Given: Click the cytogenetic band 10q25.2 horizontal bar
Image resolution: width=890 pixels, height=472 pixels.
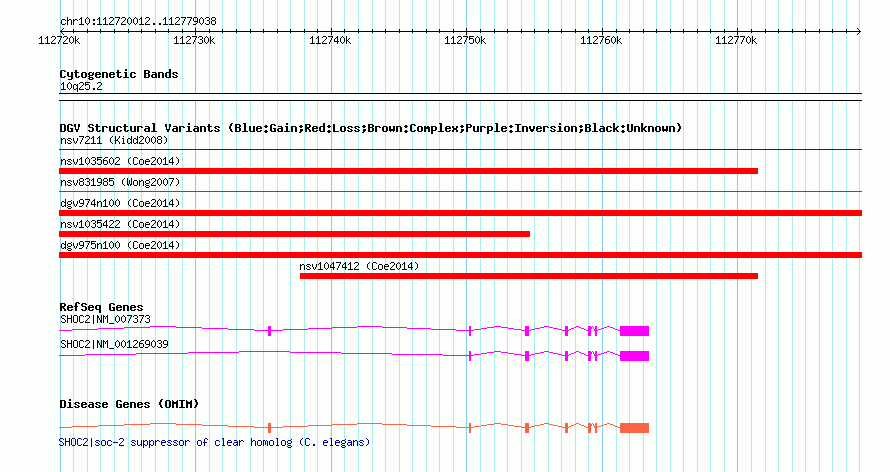Looking at the screenshot, I should point(460,97).
